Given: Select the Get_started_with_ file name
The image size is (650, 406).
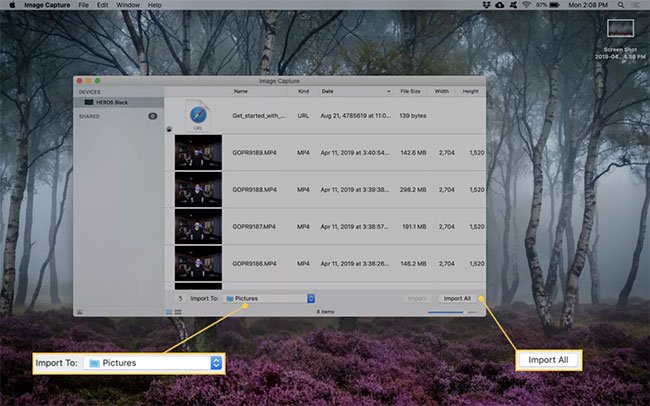Looking at the screenshot, I should pyautogui.click(x=259, y=116).
